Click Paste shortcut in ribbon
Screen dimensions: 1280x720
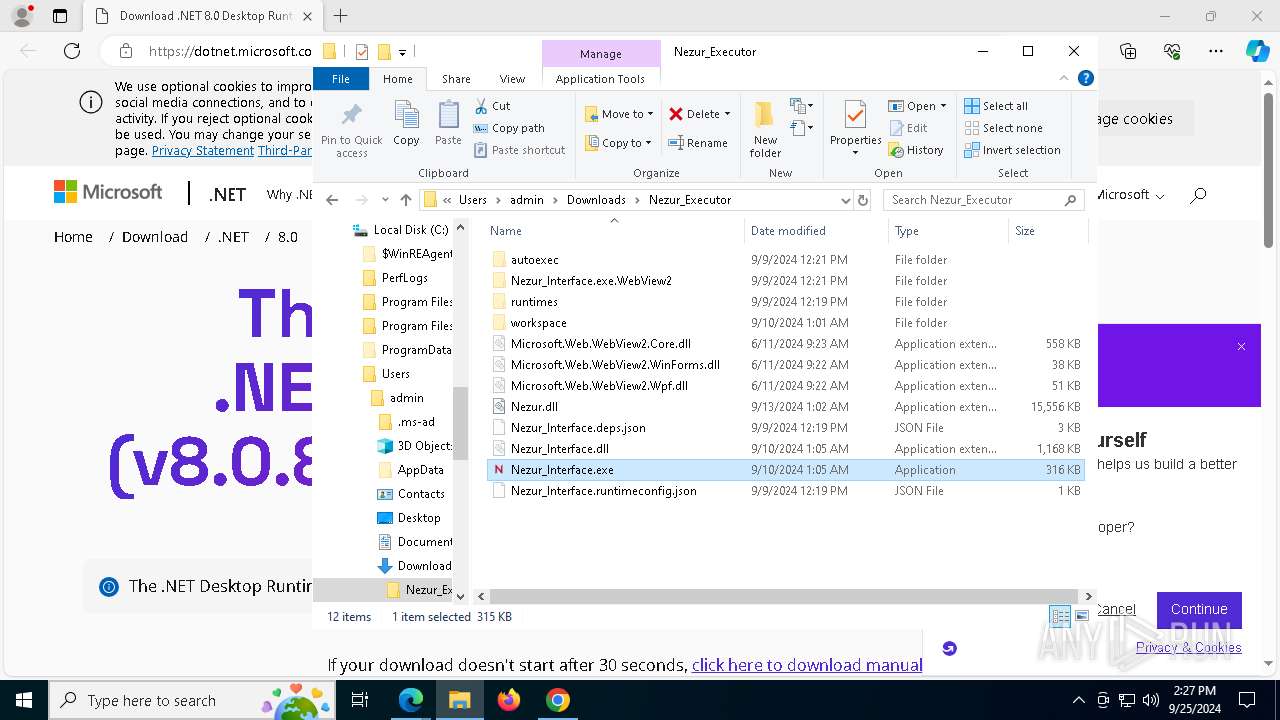tap(519, 150)
